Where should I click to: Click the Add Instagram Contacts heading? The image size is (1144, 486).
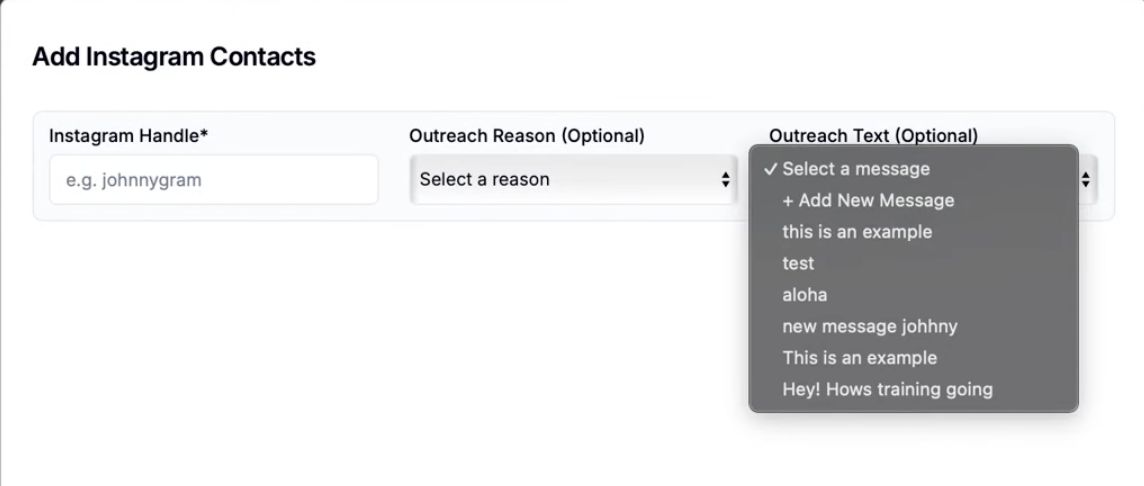(174, 57)
